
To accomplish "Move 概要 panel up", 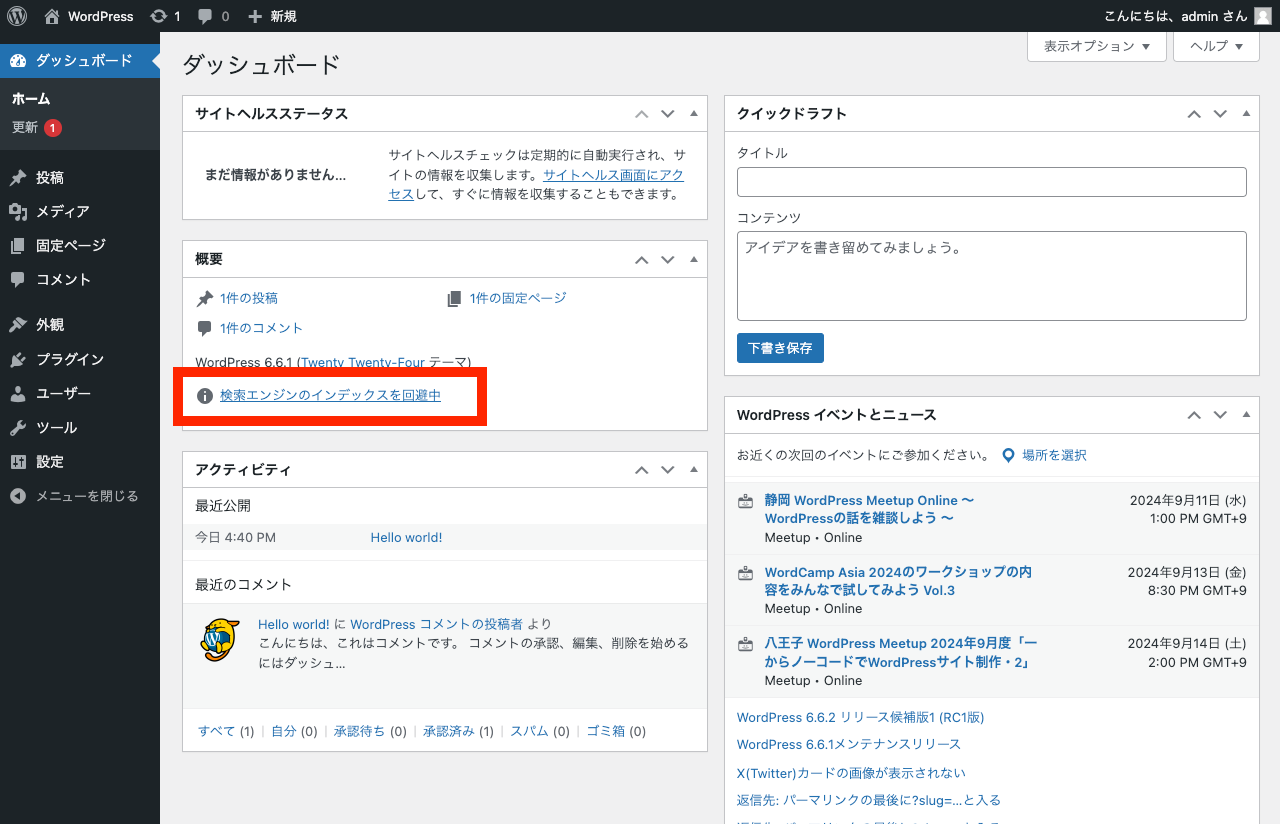I will coord(642,259).
